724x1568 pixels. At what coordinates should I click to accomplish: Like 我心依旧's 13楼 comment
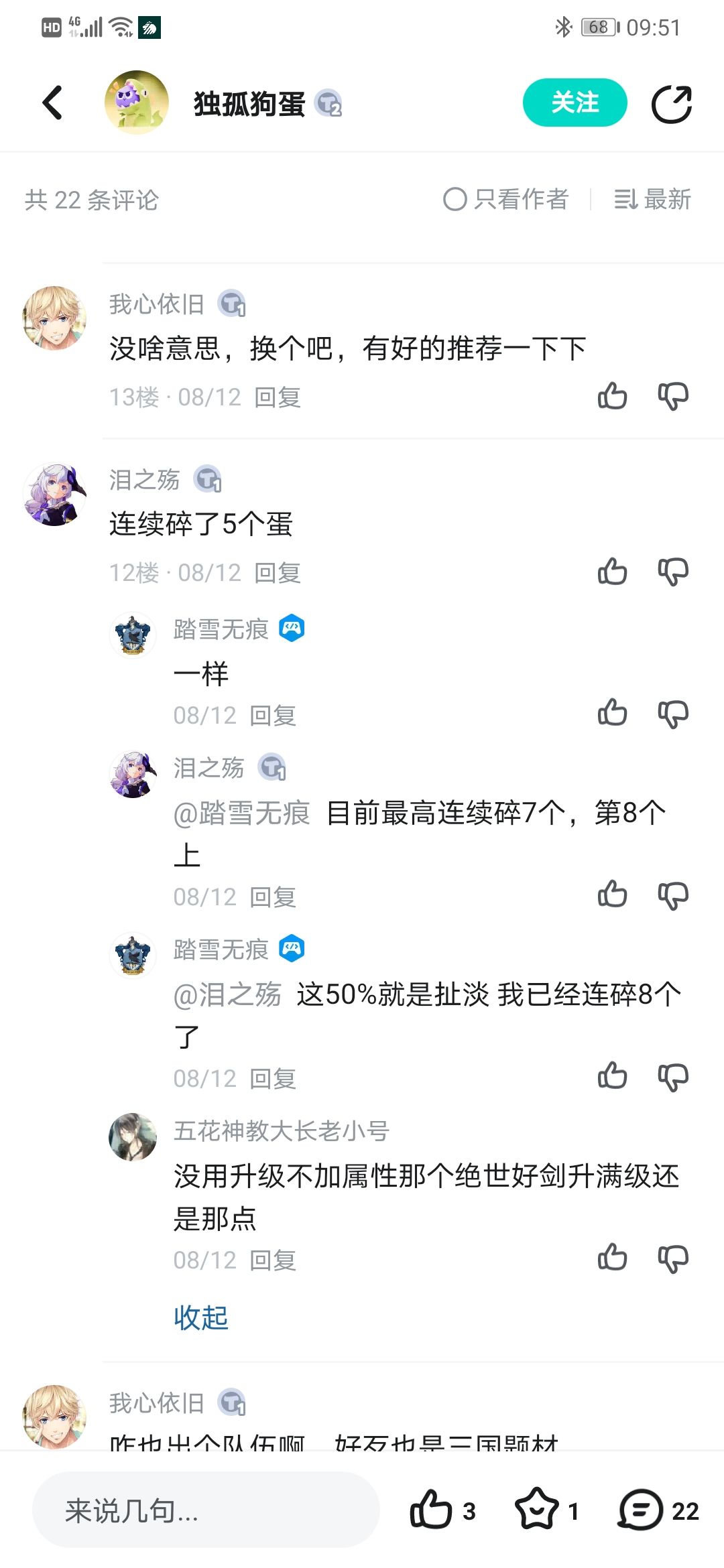tap(612, 396)
